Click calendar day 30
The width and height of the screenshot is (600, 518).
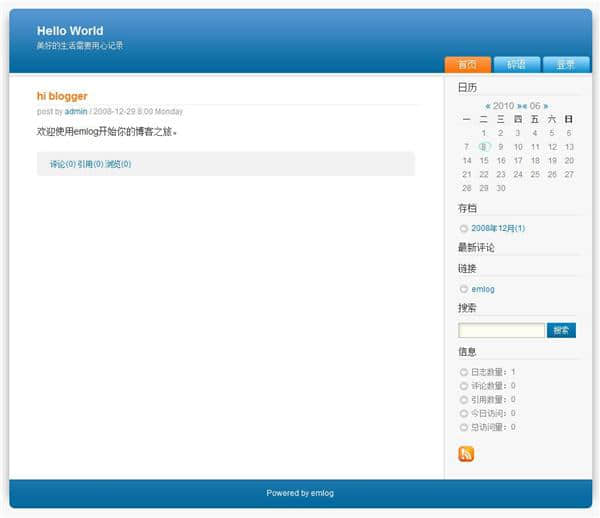pyautogui.click(x=501, y=188)
